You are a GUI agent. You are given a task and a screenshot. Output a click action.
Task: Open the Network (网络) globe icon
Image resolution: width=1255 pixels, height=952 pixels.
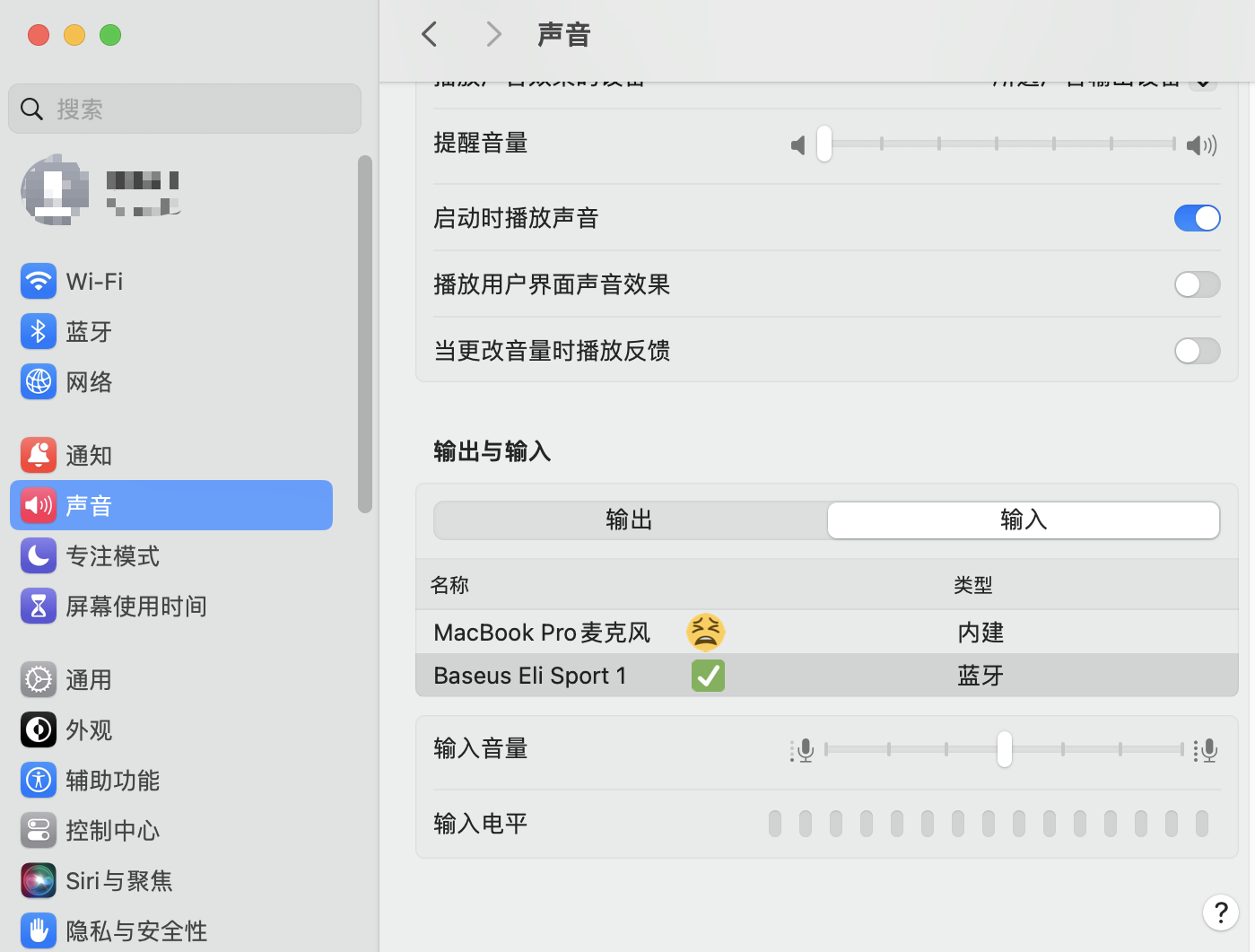(x=38, y=382)
